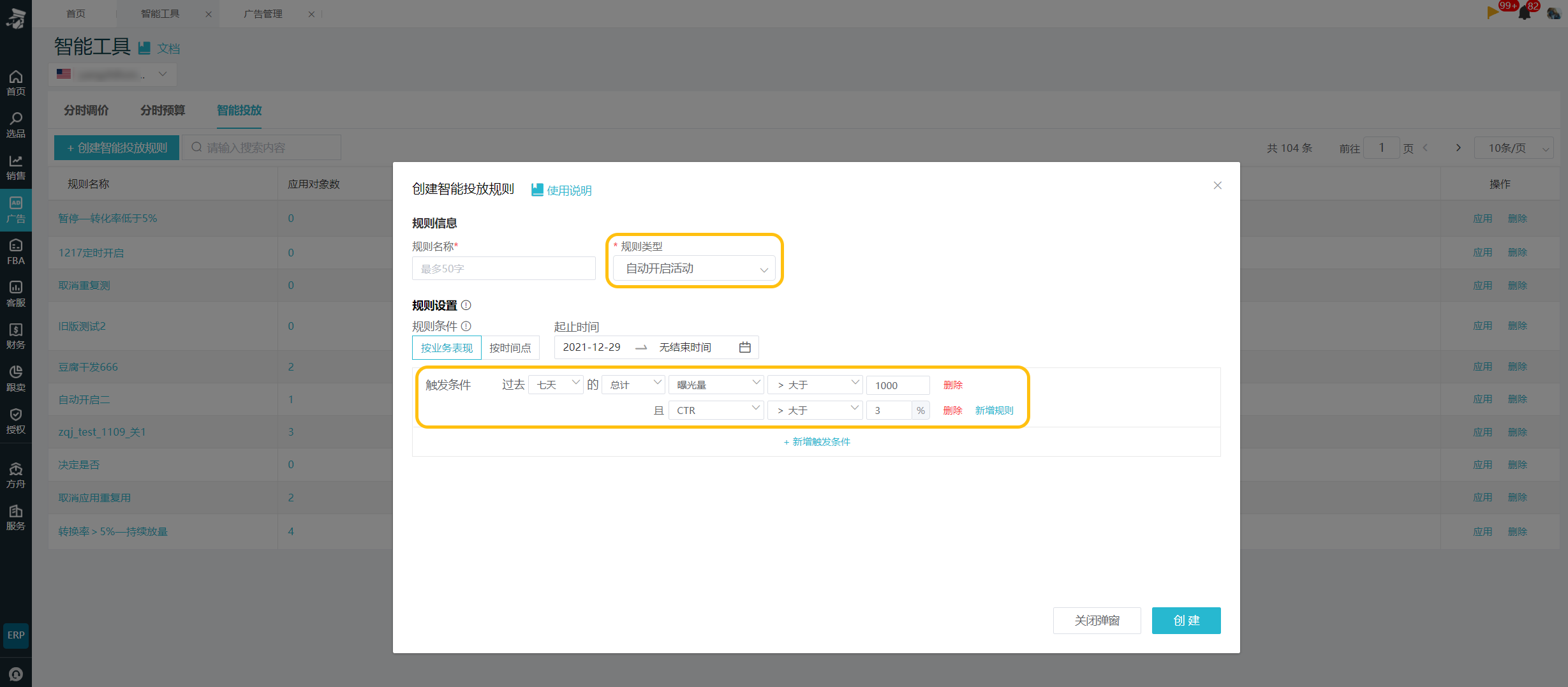Image resolution: width=1568 pixels, height=687 pixels.
Task: Open the 规则类型 dropdown showing 自动开启活动
Action: 694,269
